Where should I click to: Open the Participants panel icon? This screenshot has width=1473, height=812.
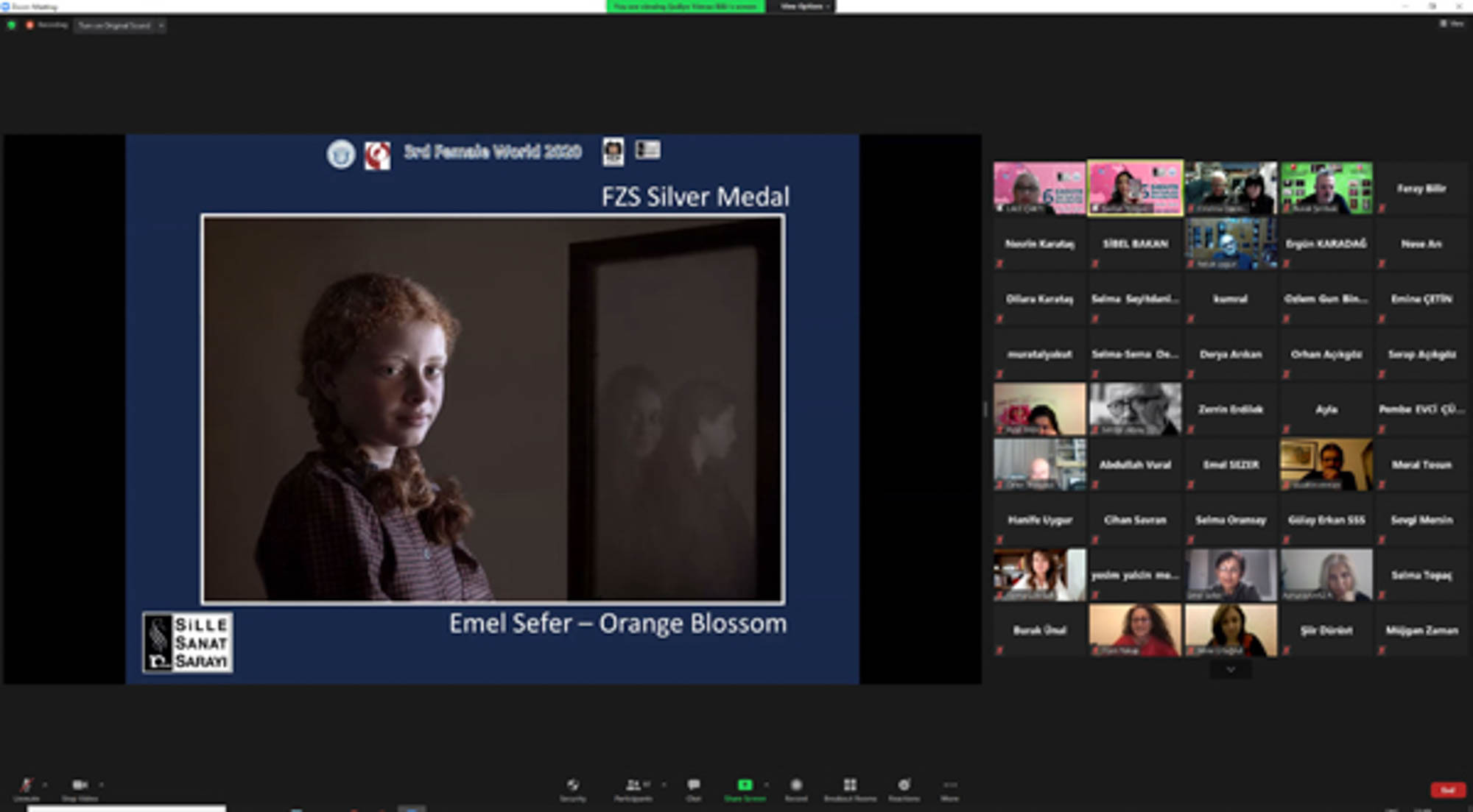633,785
